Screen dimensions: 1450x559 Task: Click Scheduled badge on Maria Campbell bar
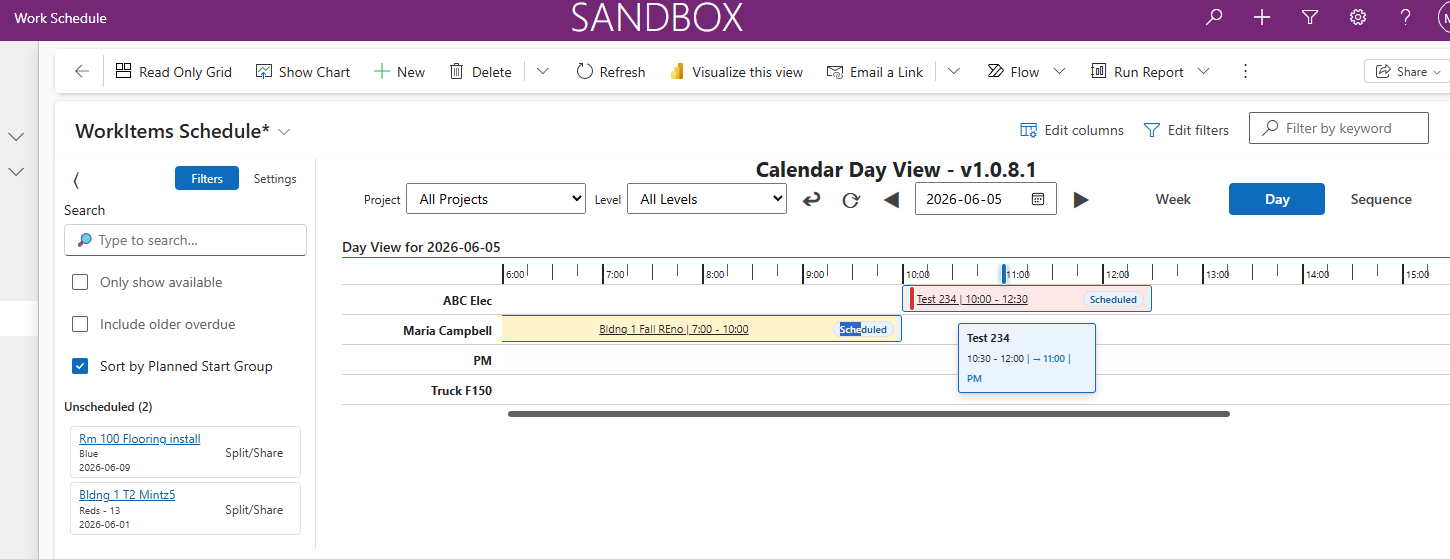(x=863, y=329)
